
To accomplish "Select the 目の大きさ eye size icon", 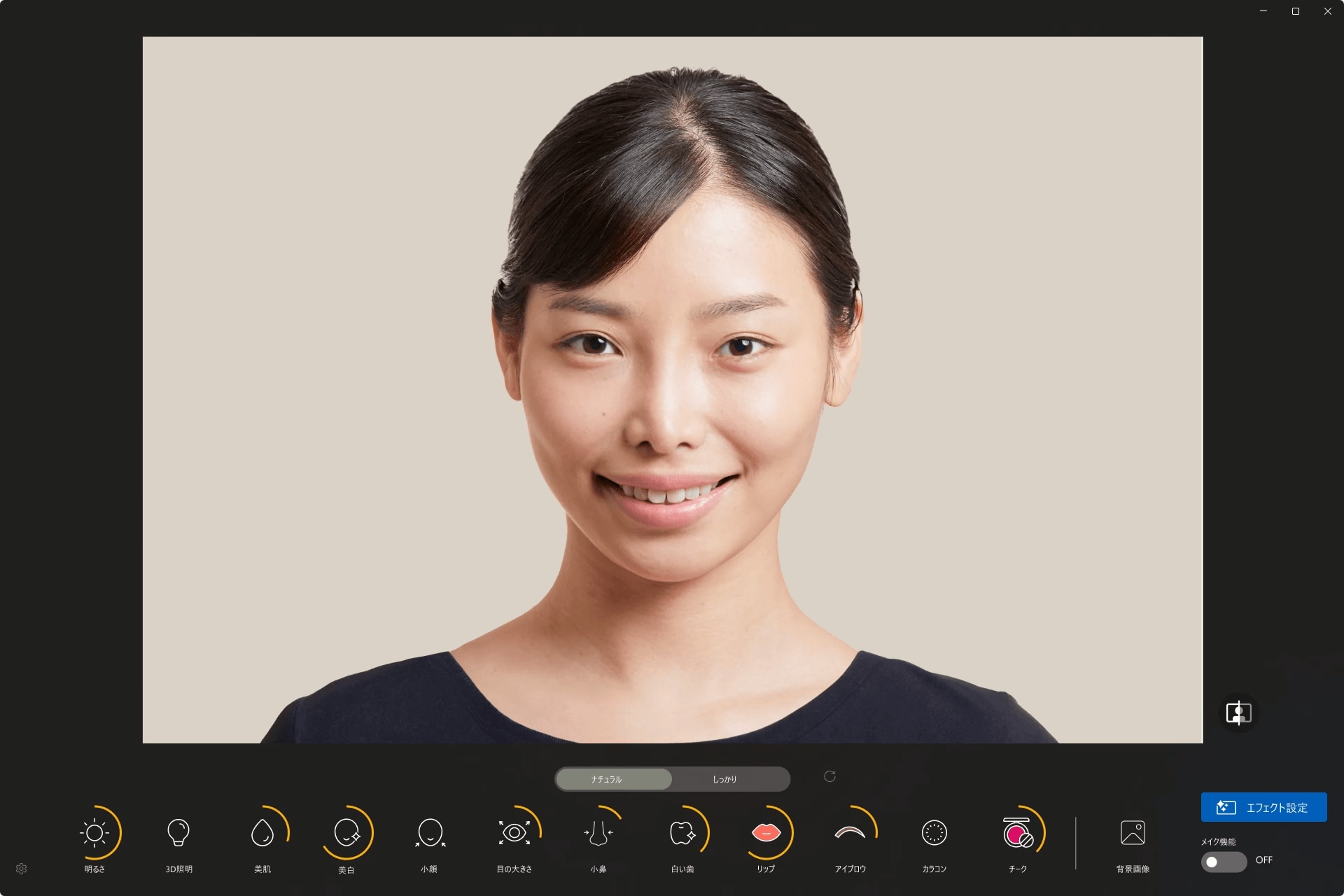I will pos(514,832).
